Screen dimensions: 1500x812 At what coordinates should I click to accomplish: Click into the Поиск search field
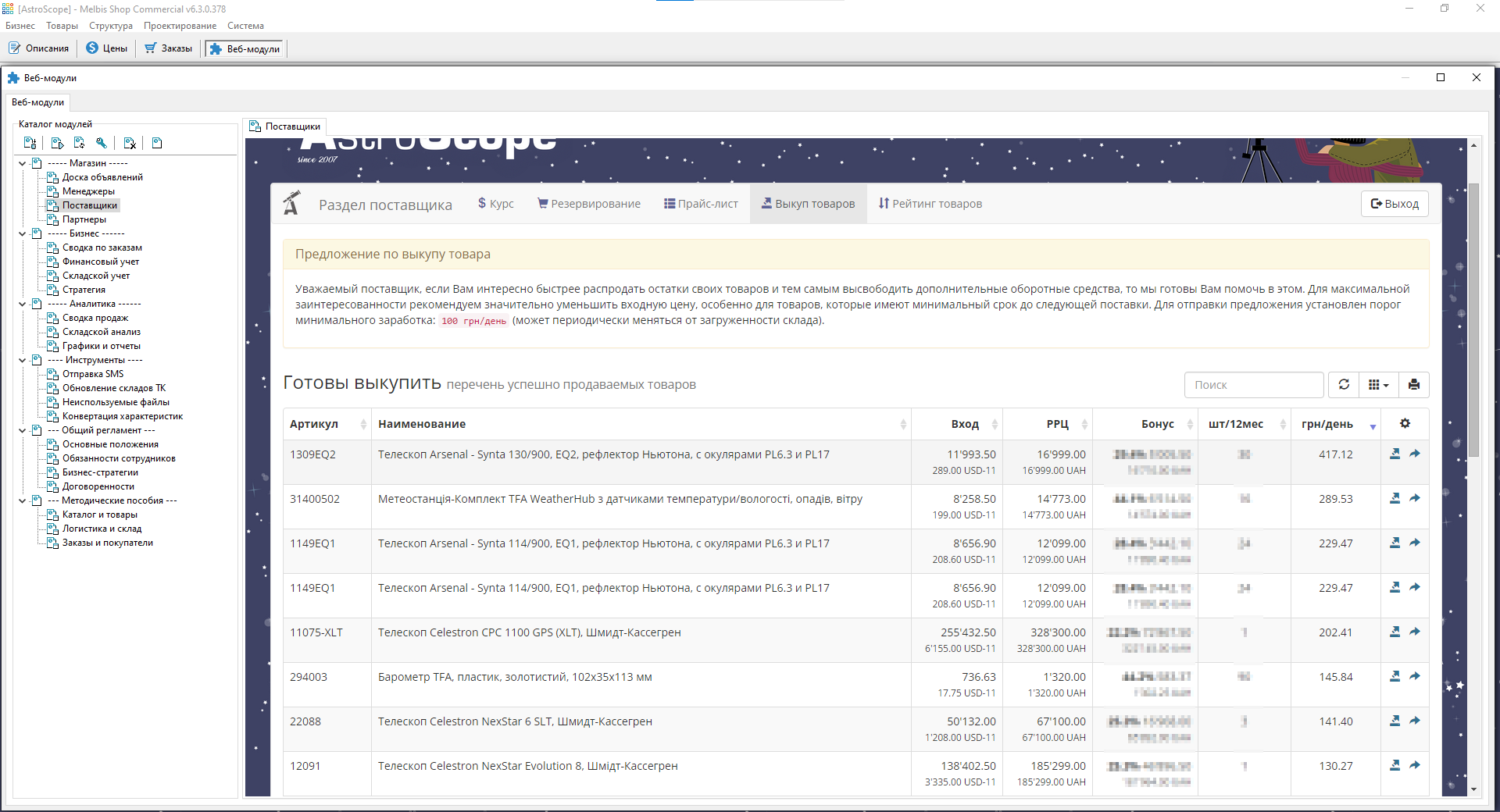coord(1254,384)
